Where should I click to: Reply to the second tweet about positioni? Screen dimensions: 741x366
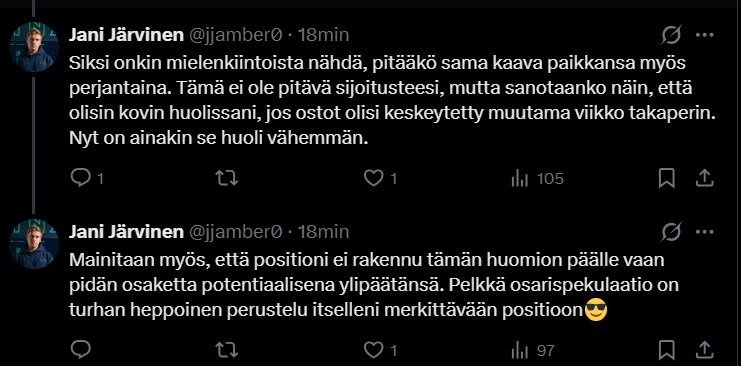tap(80, 350)
